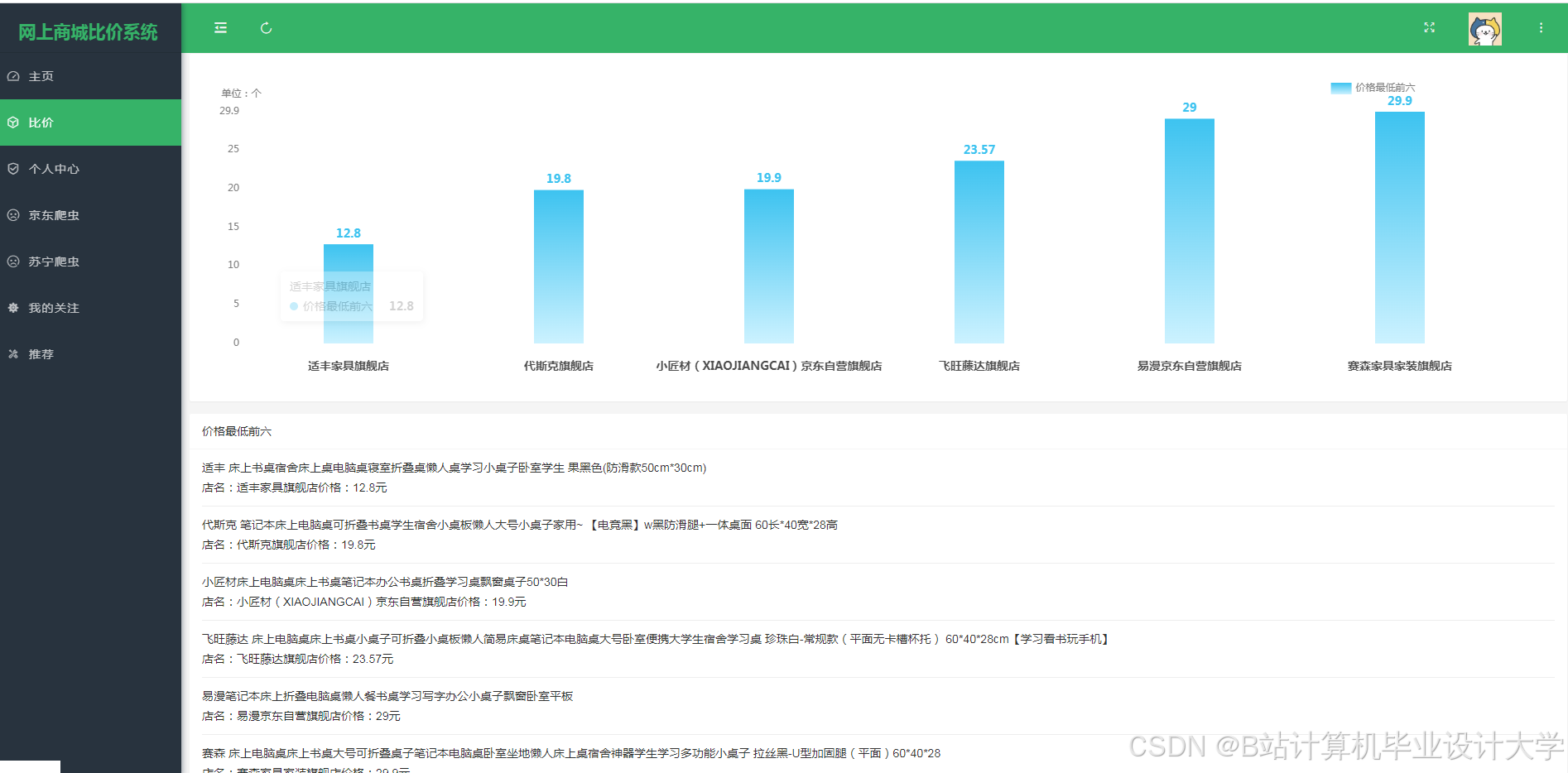Toggle fullscreen with the expand icon
This screenshot has height=773, width=1568.
(1429, 27)
